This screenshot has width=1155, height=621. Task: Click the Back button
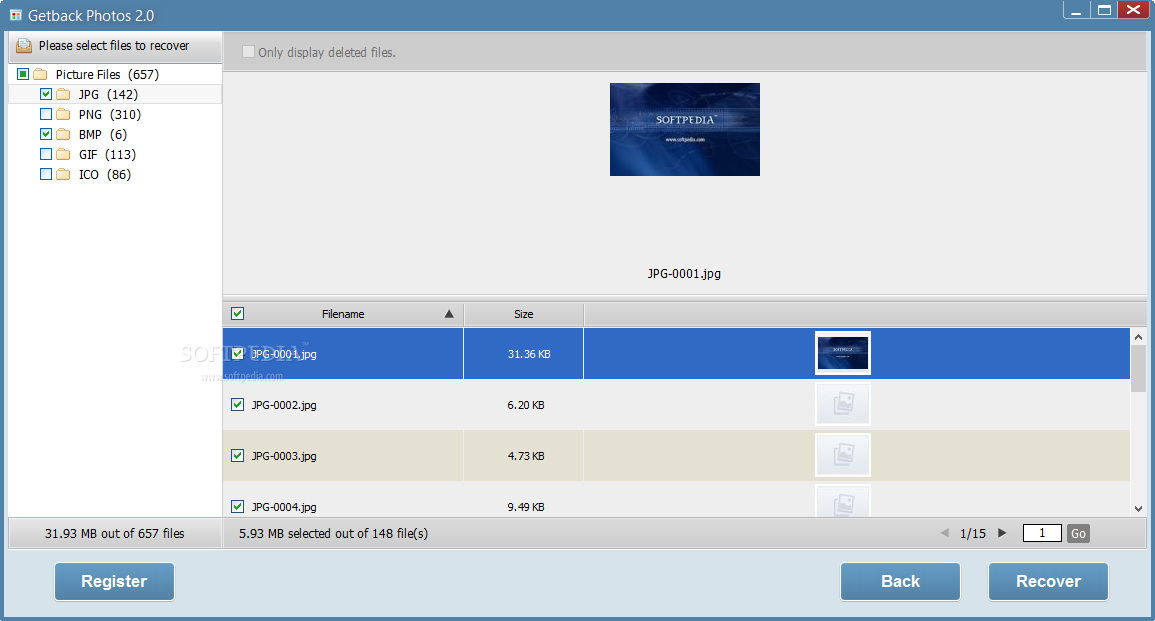(x=900, y=581)
